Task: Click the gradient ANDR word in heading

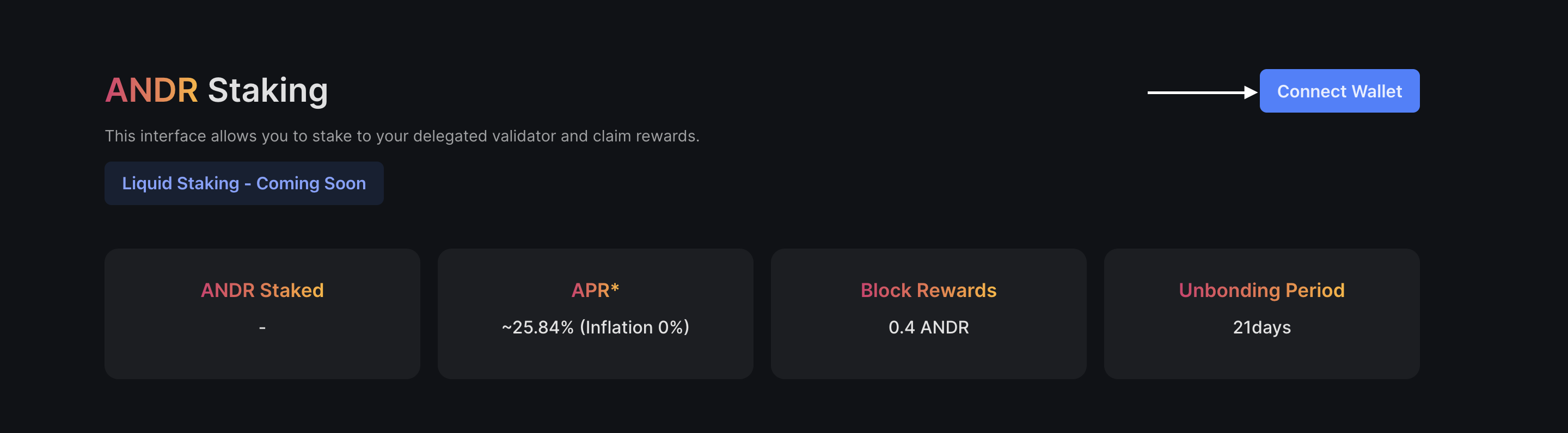Action: (151, 90)
